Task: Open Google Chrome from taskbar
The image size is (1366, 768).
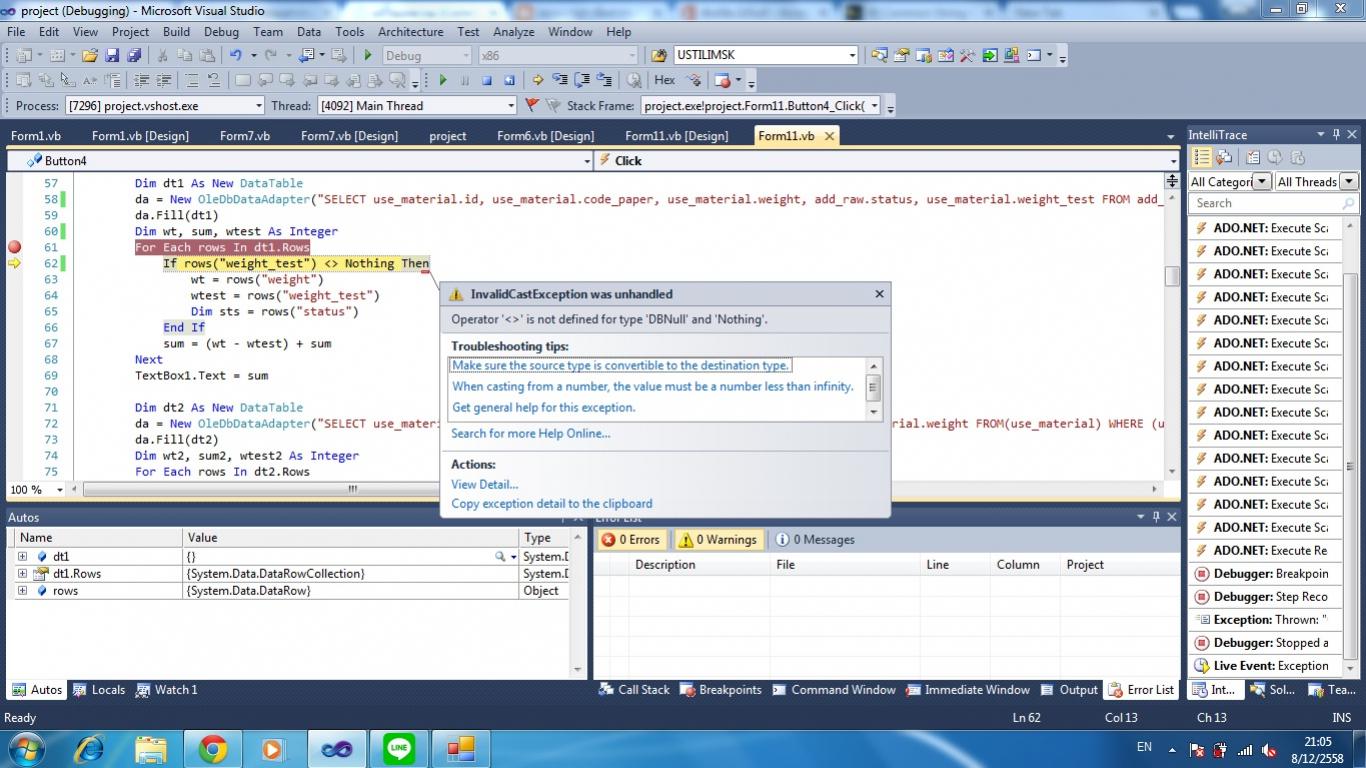Action: (212, 748)
